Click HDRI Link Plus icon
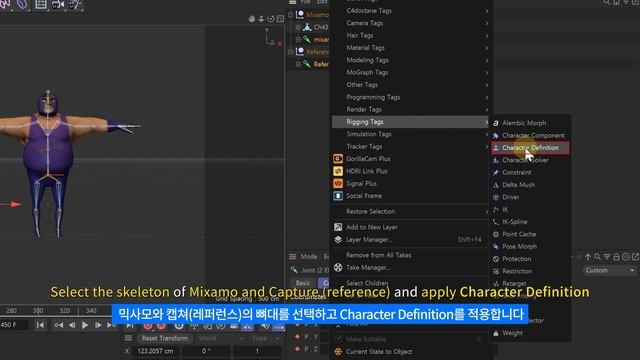 (x=338, y=171)
